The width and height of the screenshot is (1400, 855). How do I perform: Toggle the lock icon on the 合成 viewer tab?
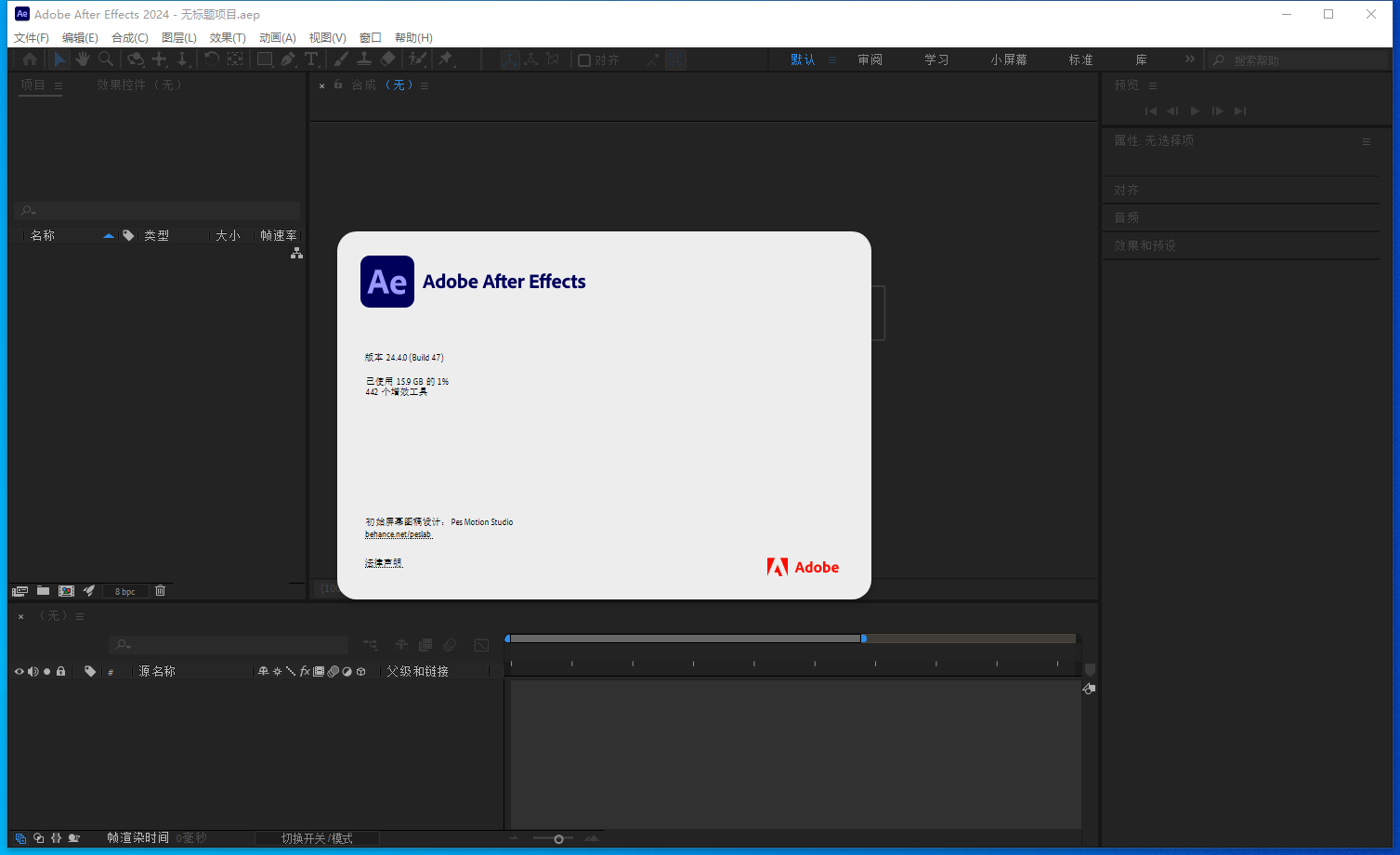pyautogui.click(x=338, y=85)
